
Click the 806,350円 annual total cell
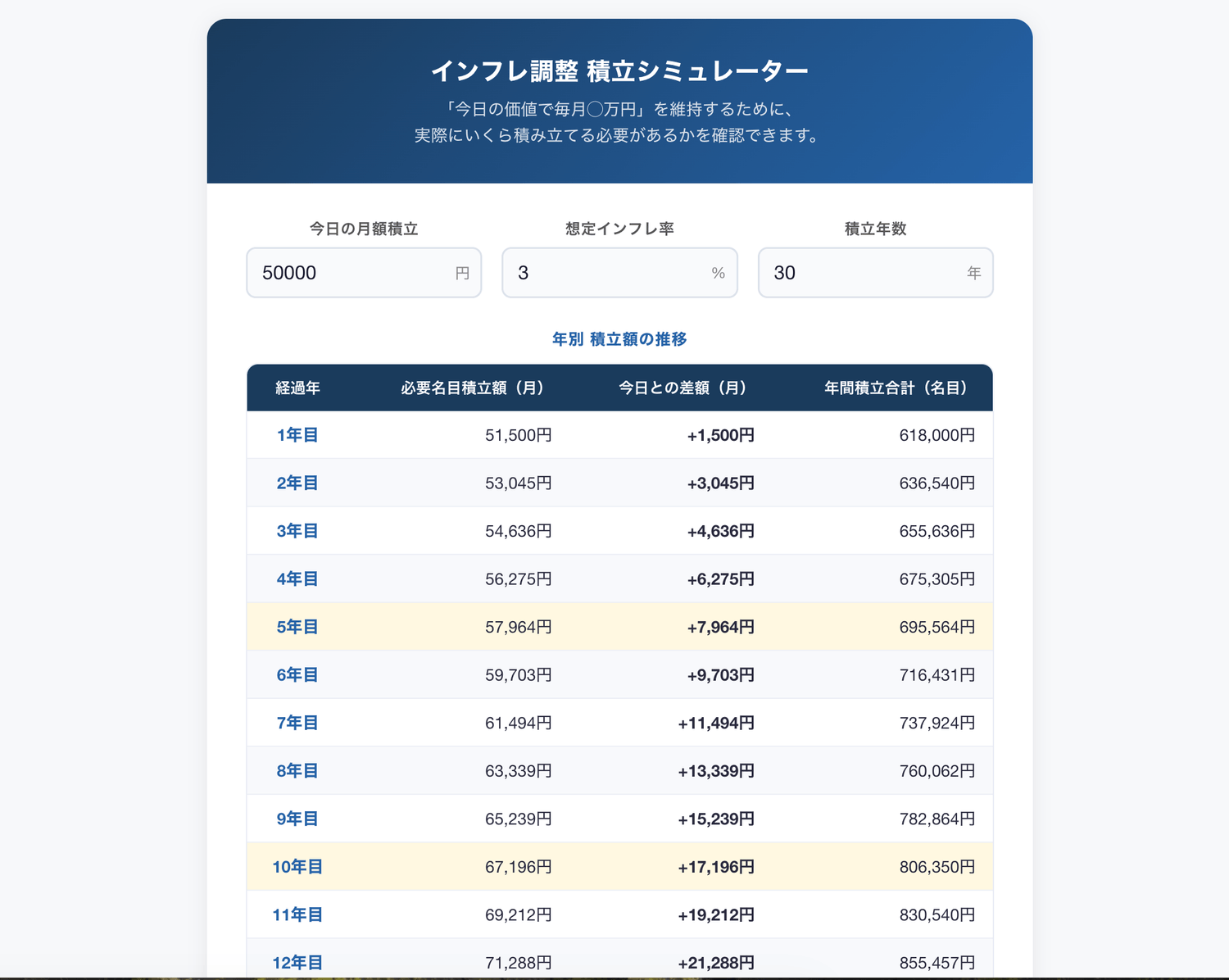click(937, 867)
